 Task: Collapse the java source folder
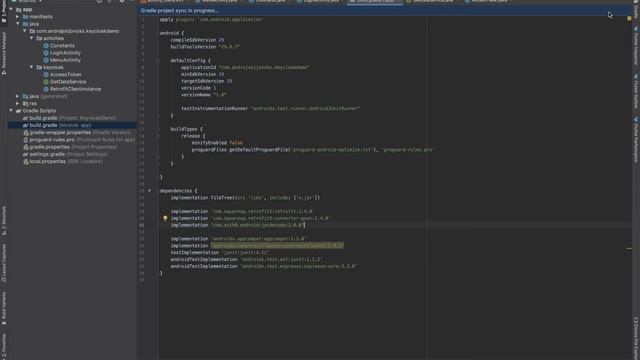(18, 24)
